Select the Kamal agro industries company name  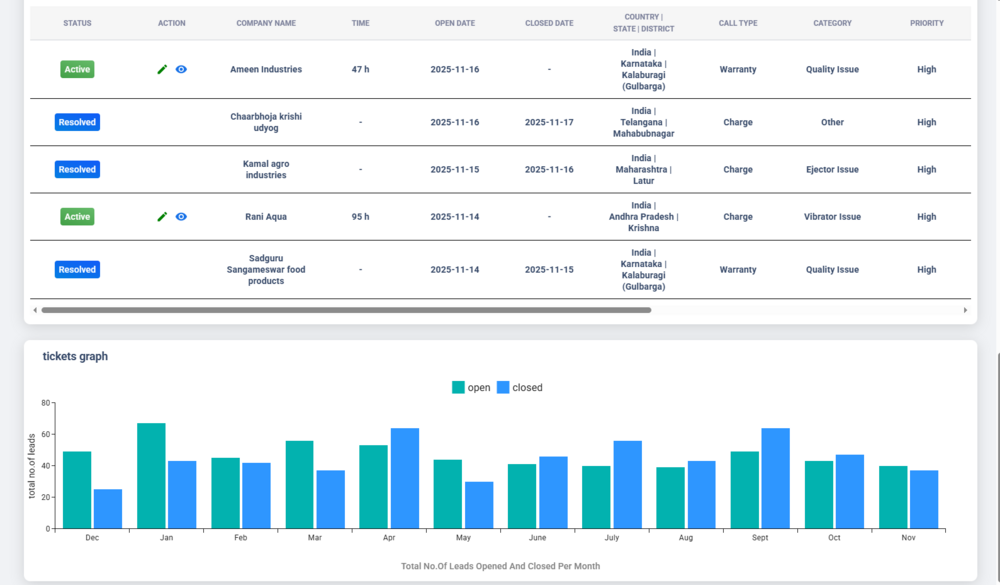(x=266, y=169)
